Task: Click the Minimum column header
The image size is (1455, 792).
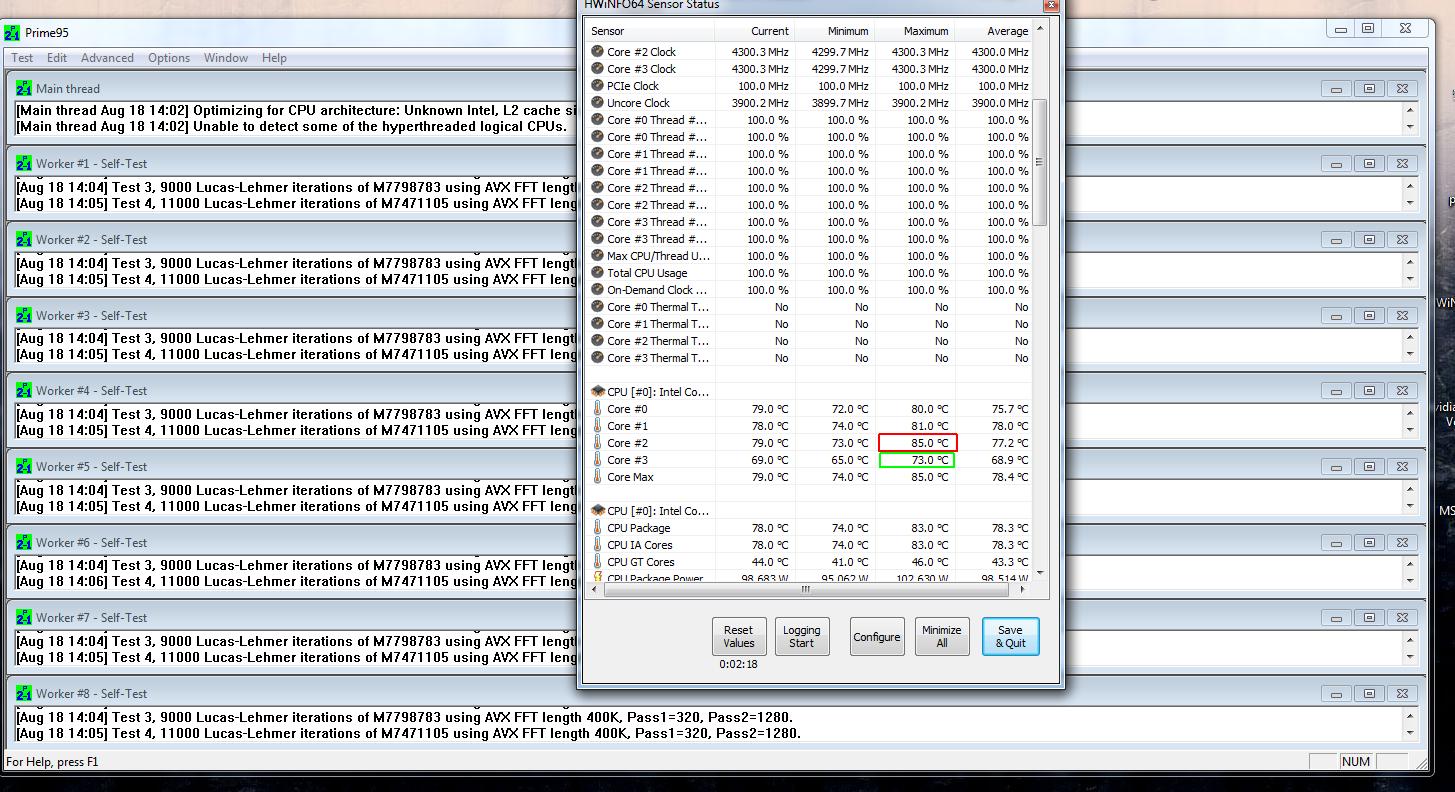Action: click(835, 31)
